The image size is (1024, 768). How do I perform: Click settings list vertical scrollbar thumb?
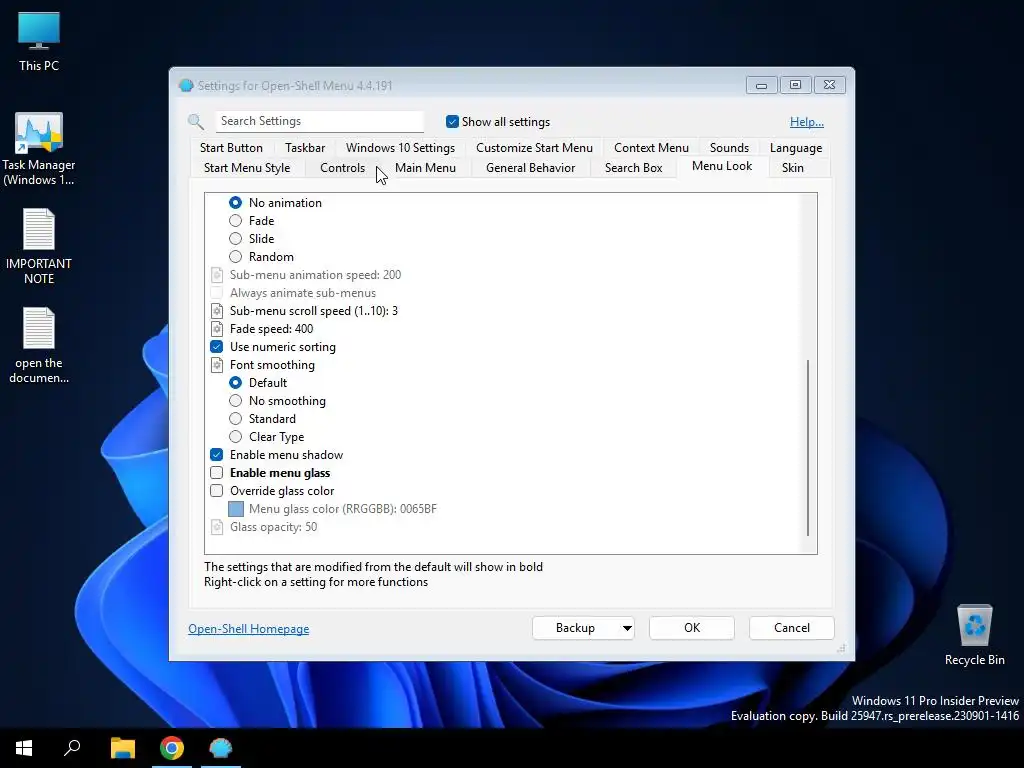coord(808,447)
